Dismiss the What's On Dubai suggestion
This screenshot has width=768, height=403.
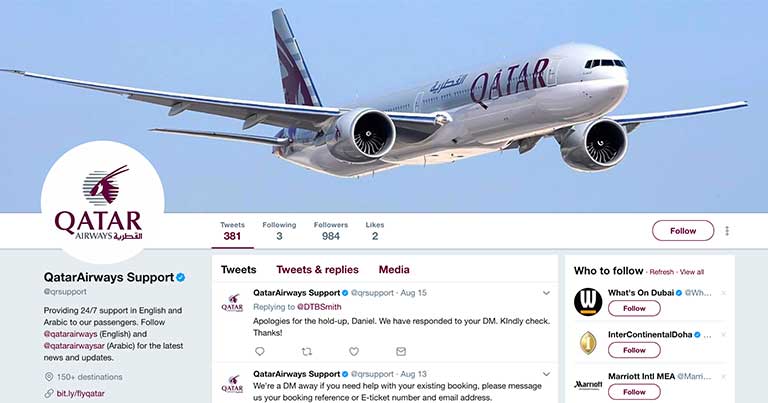coord(723,293)
